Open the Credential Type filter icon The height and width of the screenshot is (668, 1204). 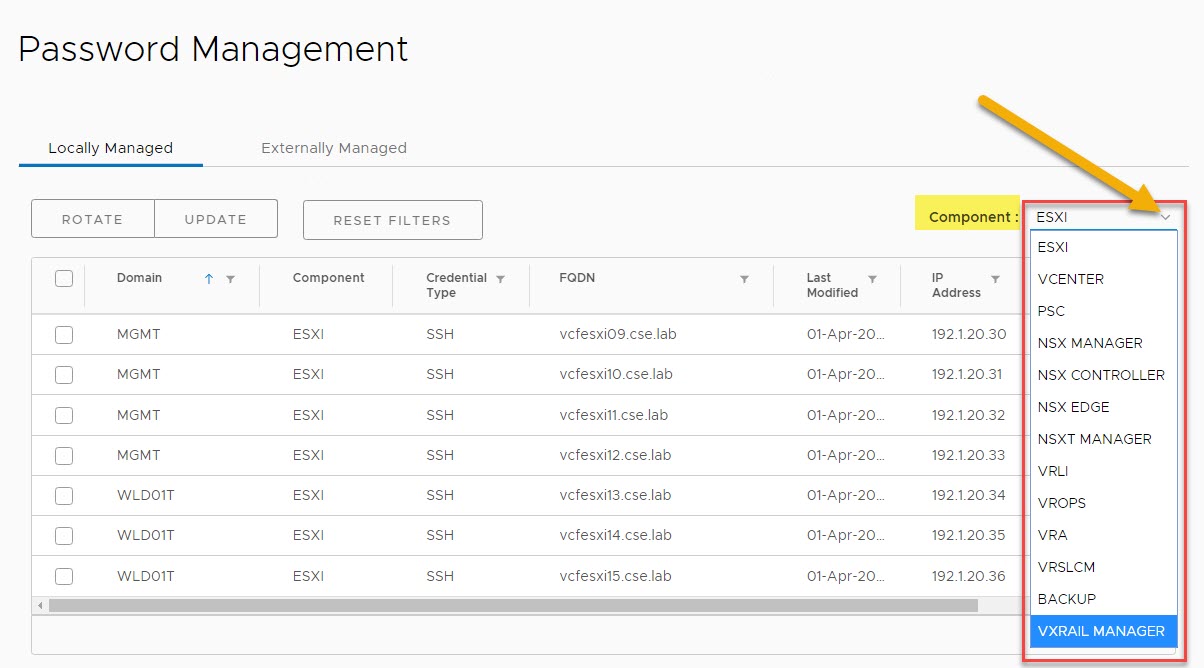501,279
